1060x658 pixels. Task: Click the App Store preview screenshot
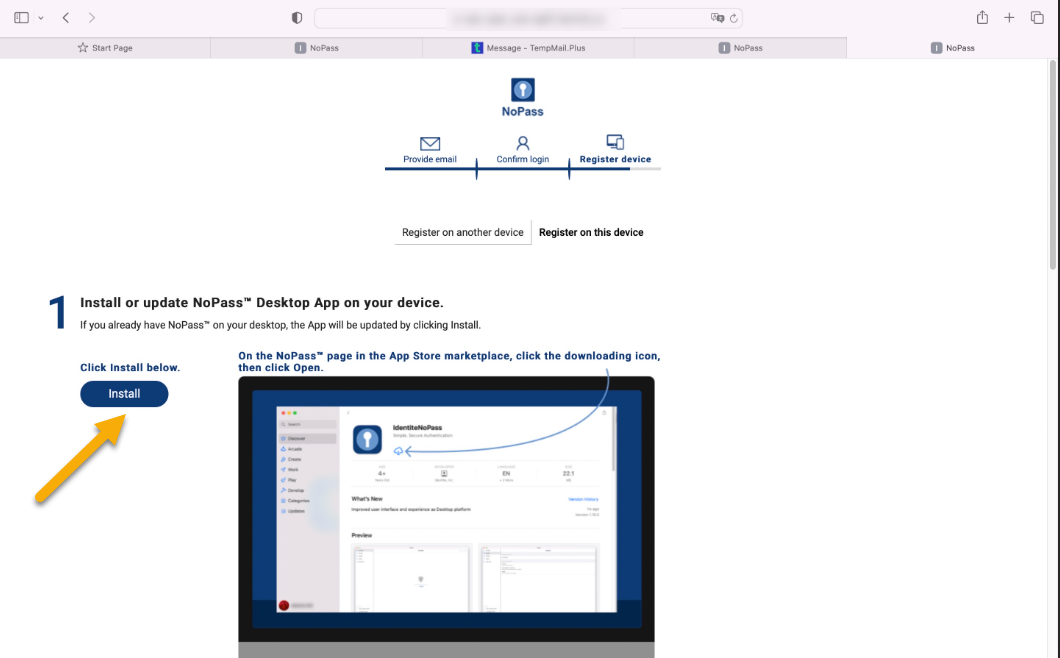pyautogui.click(x=446, y=510)
